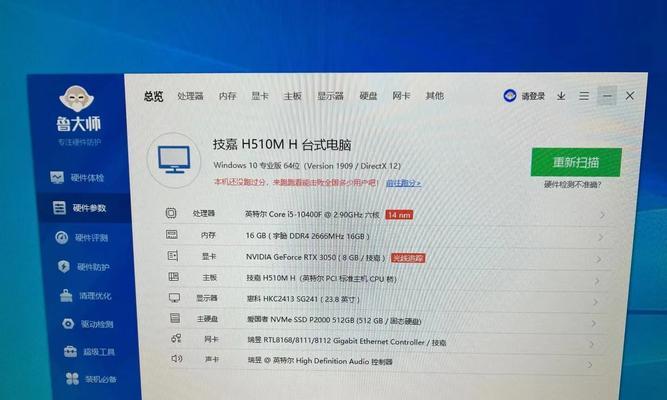
Task: Click the HKC2413 SG241 monitor text
Action: tap(303, 299)
